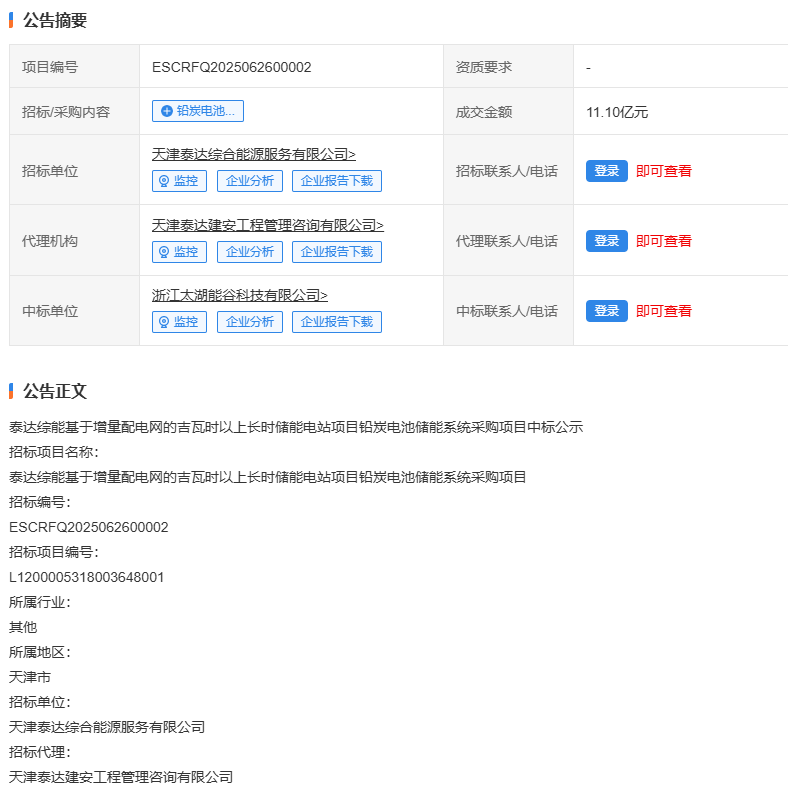Open 浙江太湖能谷科技有限公司 company link
The image size is (788, 796).
(x=240, y=295)
